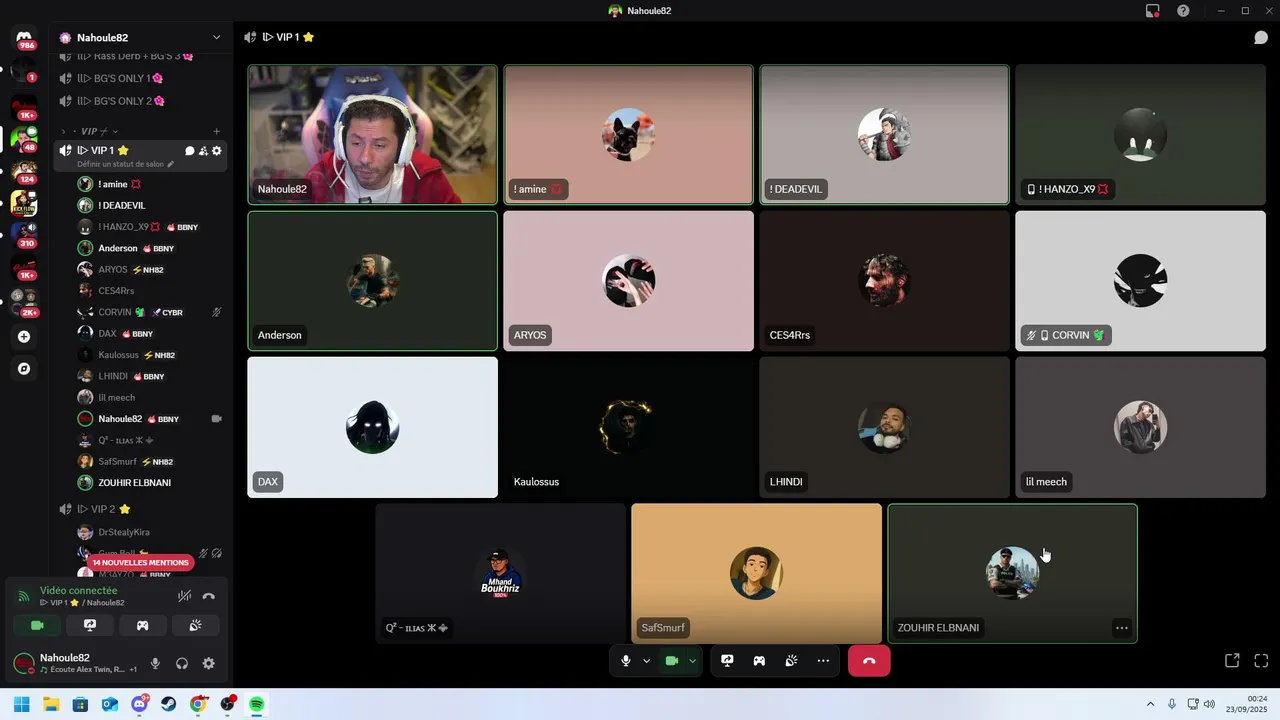
Task: Open Discord direct messages home
Action: point(24,38)
